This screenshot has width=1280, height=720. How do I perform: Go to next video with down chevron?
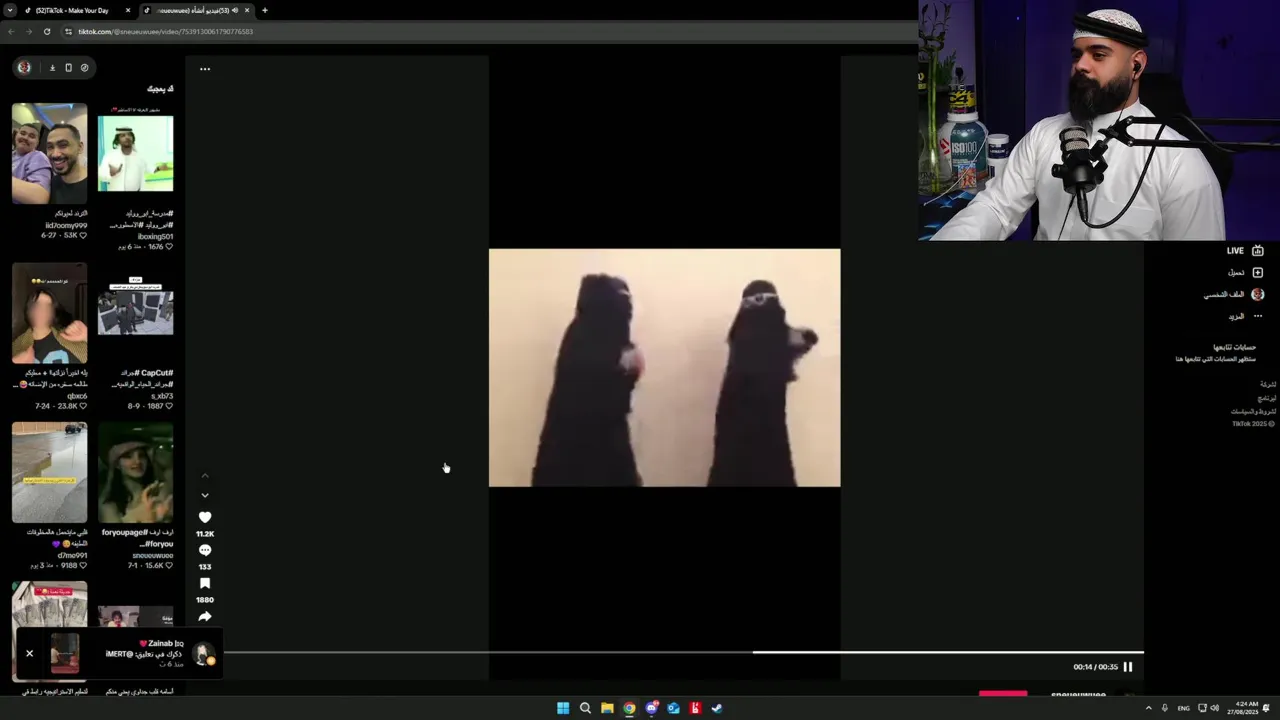(x=205, y=495)
